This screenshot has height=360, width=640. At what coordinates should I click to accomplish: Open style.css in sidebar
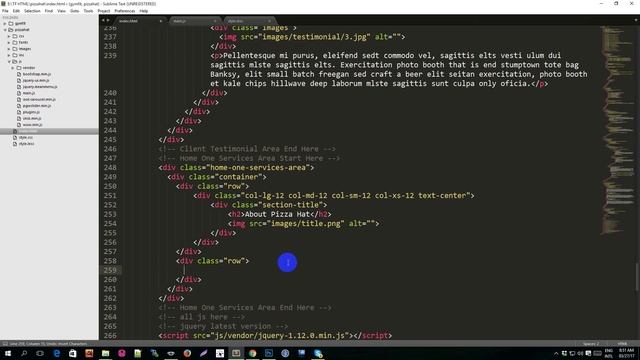[26, 138]
